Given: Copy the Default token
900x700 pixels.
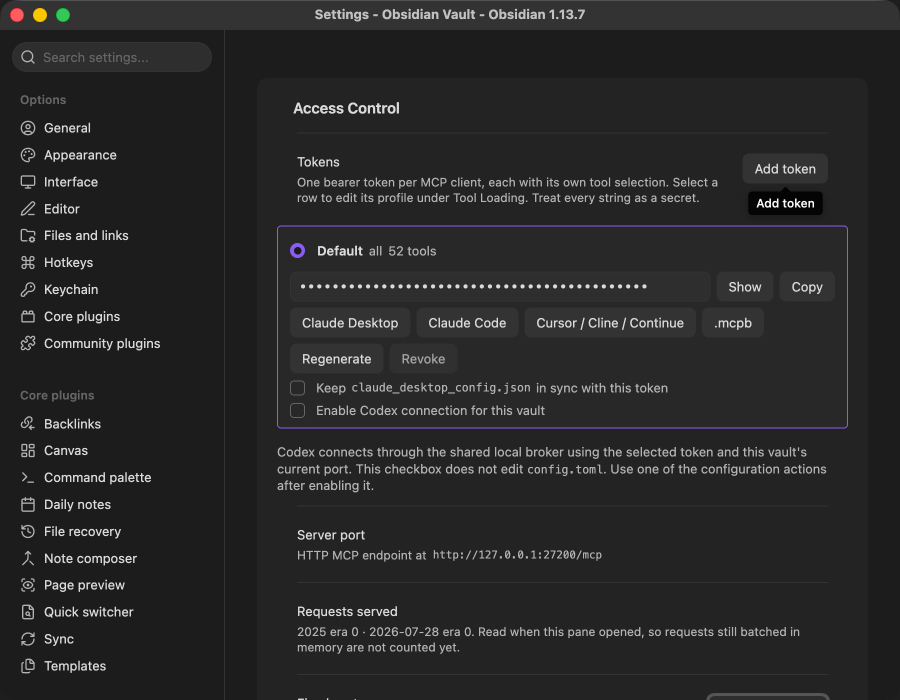Looking at the screenshot, I should [x=806, y=287].
